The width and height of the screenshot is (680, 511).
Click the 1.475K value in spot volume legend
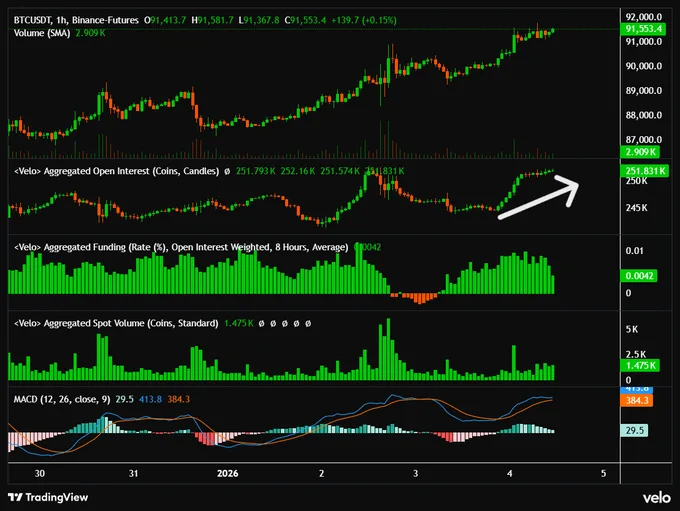[x=239, y=323]
